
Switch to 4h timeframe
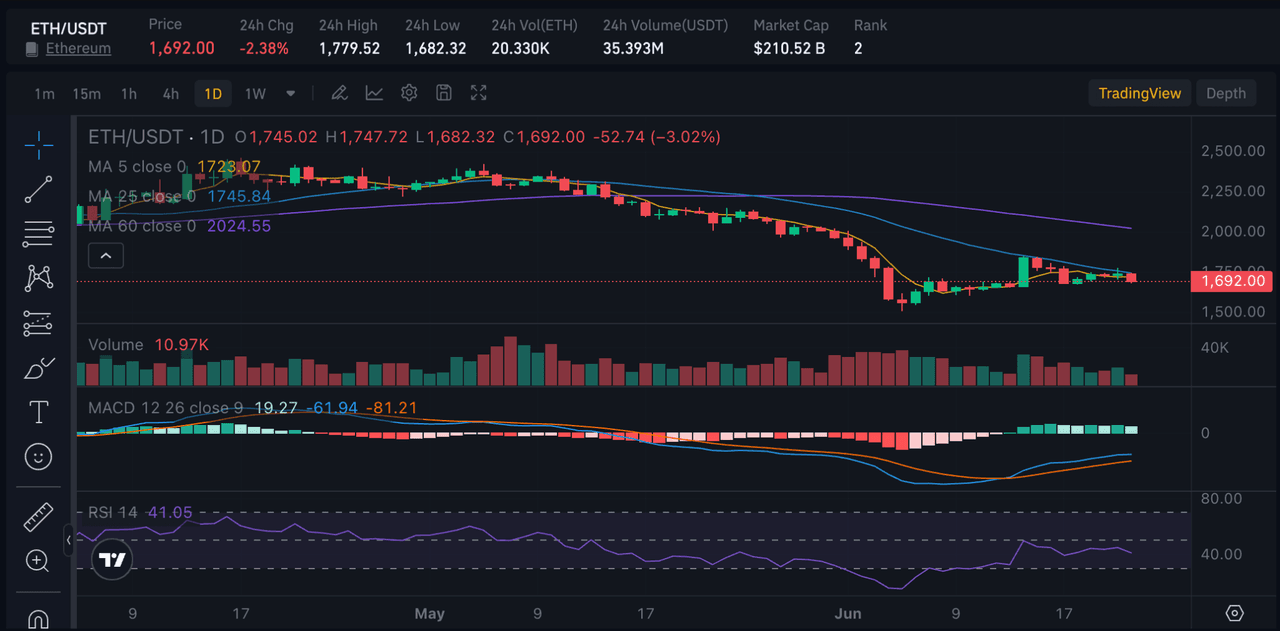[171, 93]
